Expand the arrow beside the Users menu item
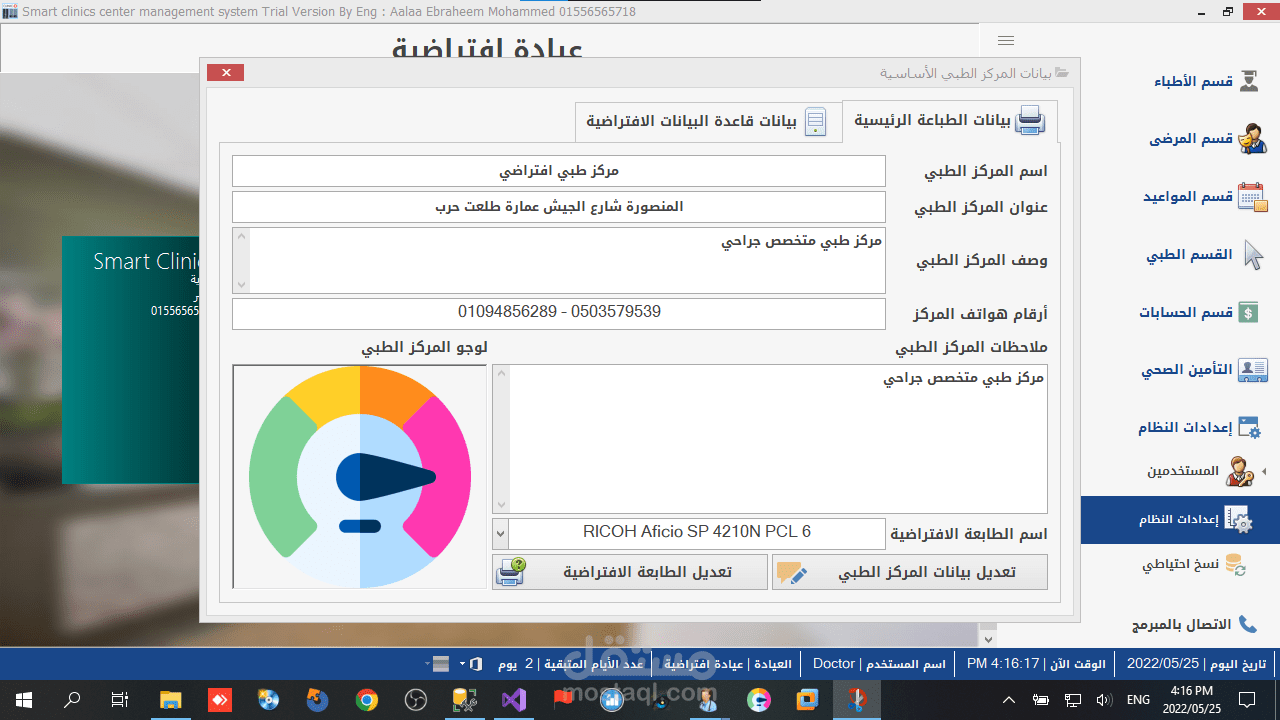The width and height of the screenshot is (1280, 720). pyautogui.click(x=1263, y=471)
